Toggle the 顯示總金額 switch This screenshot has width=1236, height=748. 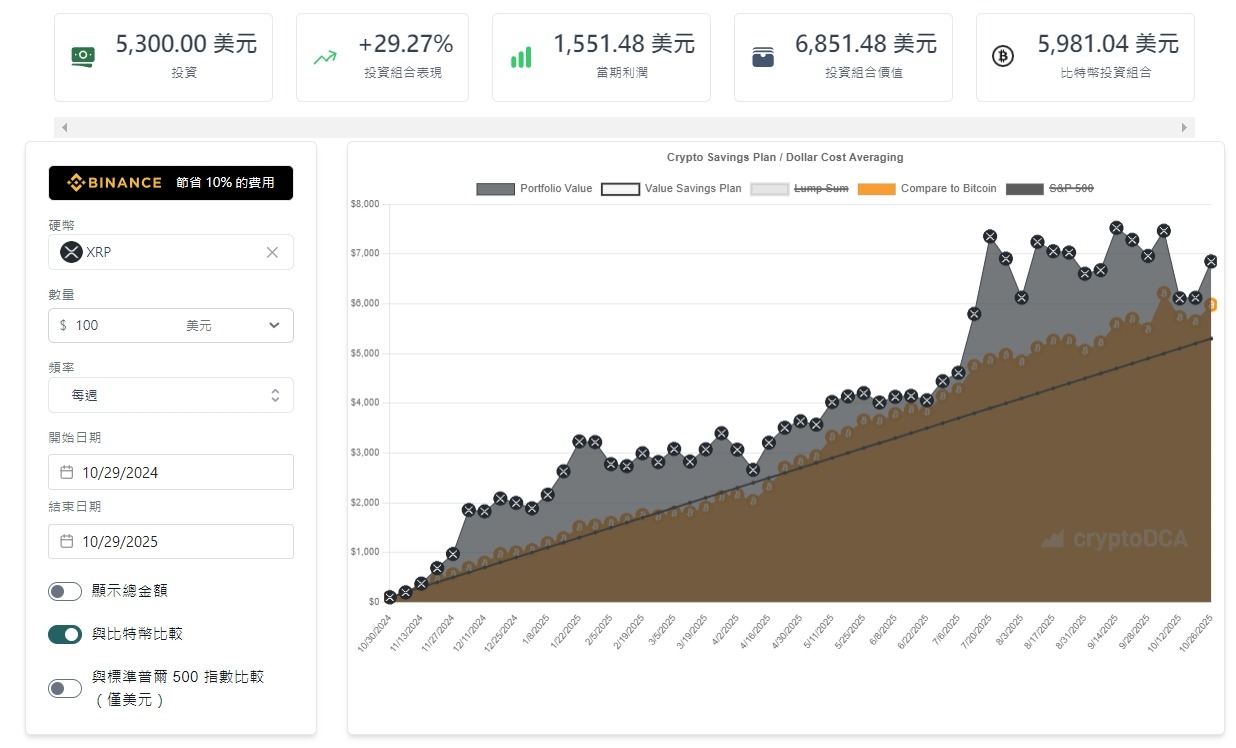click(x=65, y=591)
